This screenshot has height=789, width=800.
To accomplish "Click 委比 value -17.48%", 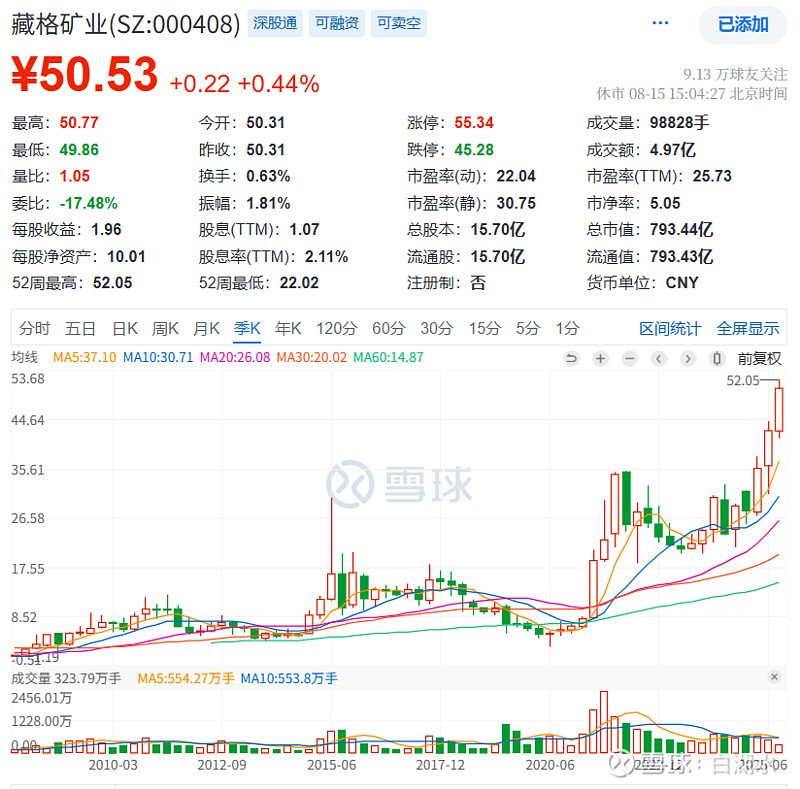I will point(88,203).
